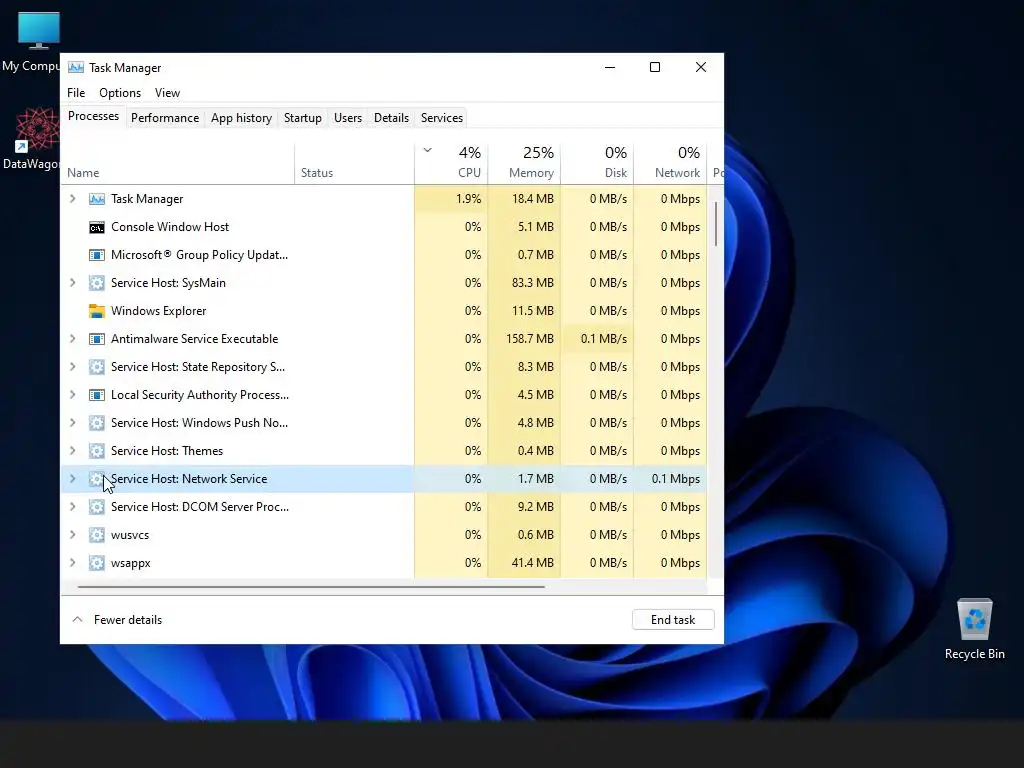1024x768 pixels.
Task: Click the wsappx process gear icon
Action: 97,563
